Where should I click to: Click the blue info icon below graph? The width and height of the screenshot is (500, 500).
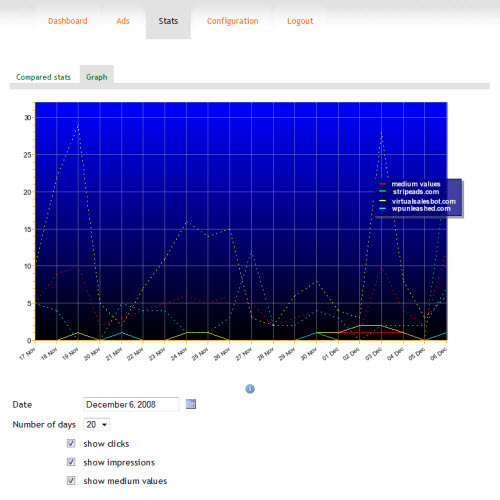(x=250, y=389)
